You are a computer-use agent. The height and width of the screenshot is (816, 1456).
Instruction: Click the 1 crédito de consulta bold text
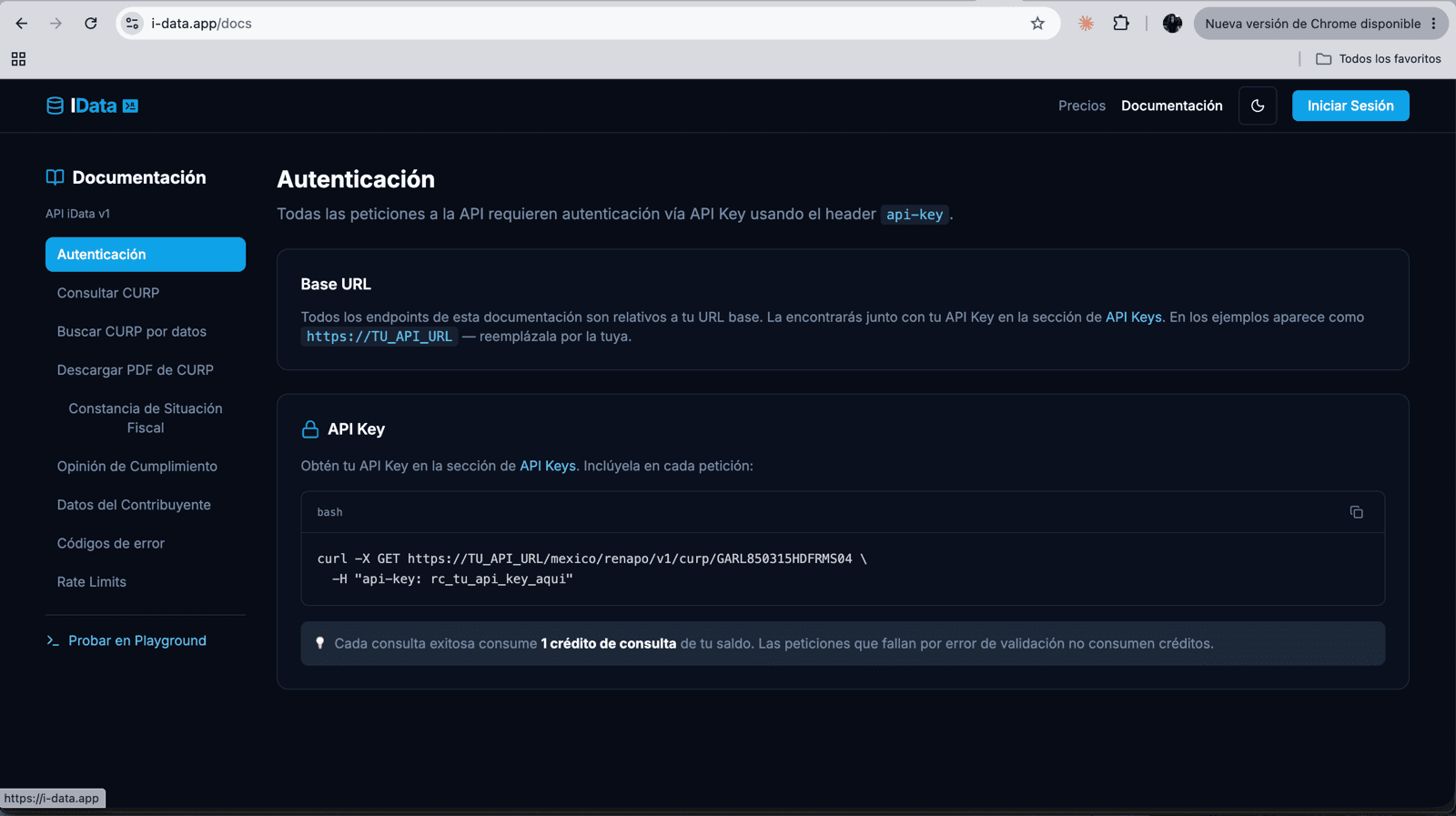point(609,644)
